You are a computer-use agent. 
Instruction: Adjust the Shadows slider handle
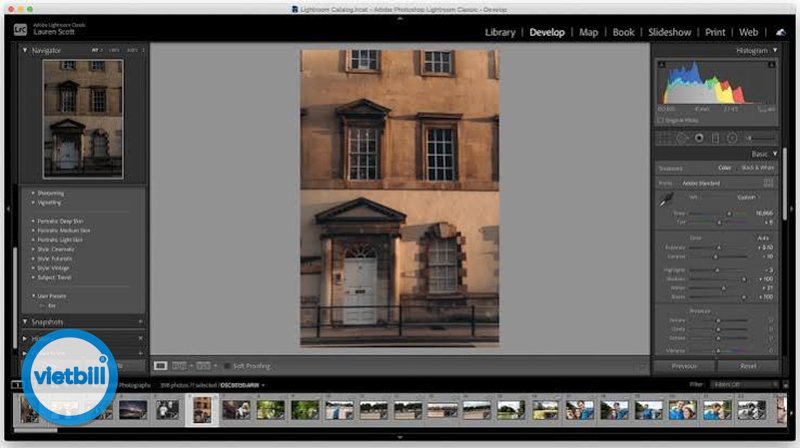743,279
